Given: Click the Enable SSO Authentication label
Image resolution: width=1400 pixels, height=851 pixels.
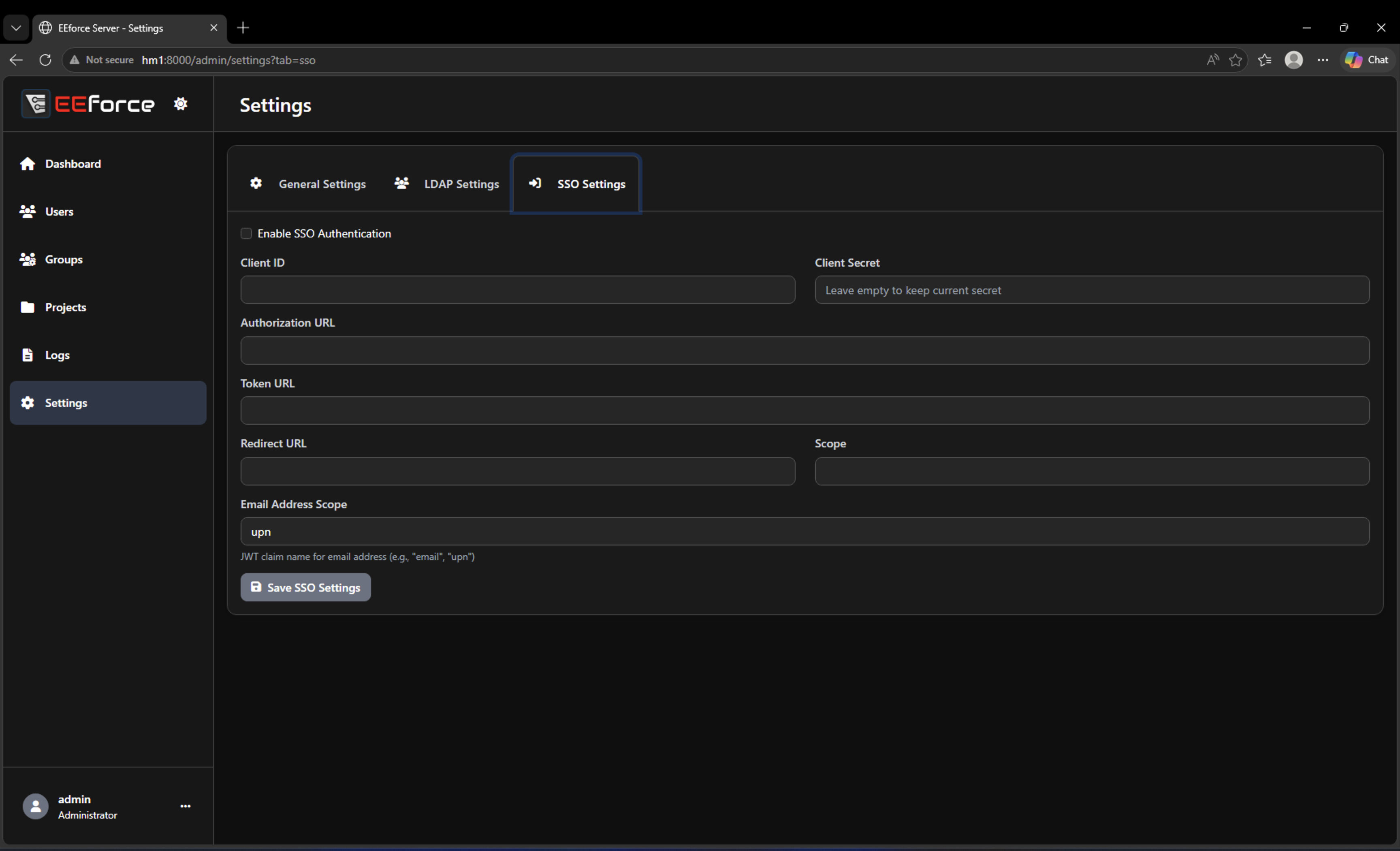Looking at the screenshot, I should (324, 234).
